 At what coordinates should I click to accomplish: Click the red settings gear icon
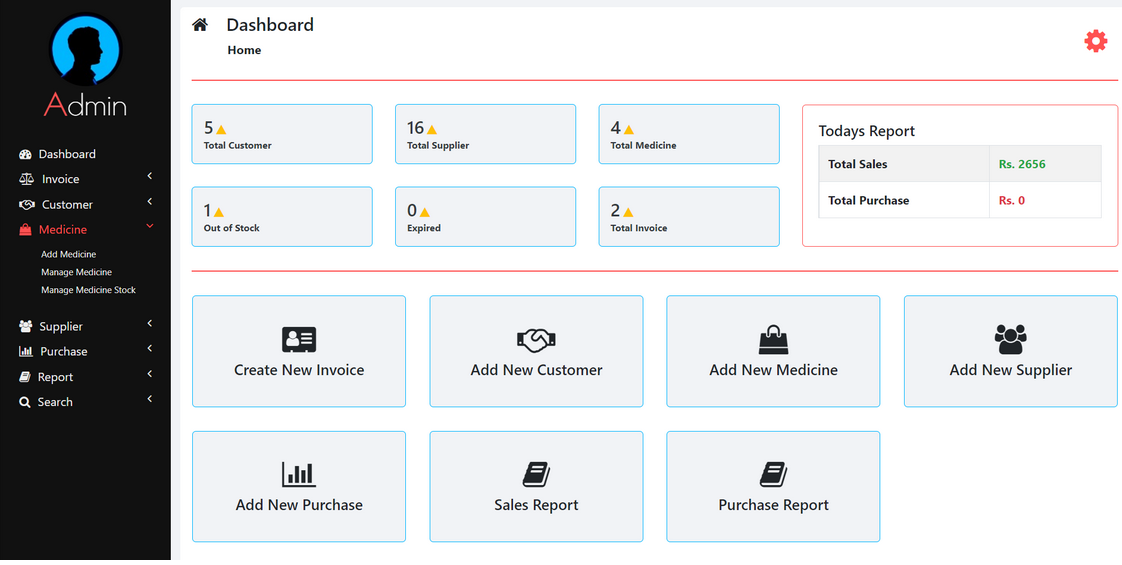coord(1096,41)
